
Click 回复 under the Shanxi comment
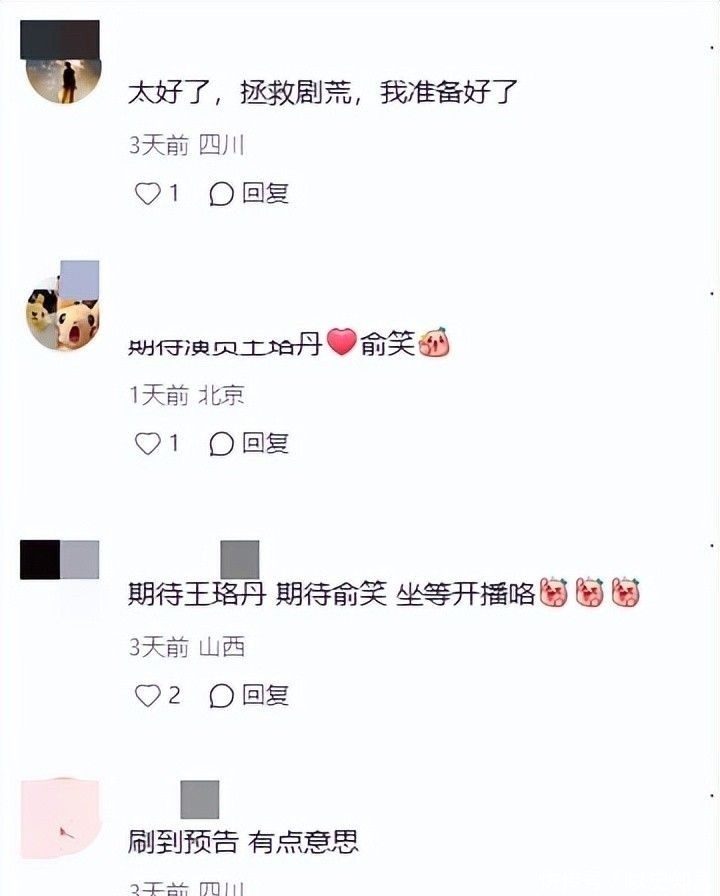click(266, 695)
